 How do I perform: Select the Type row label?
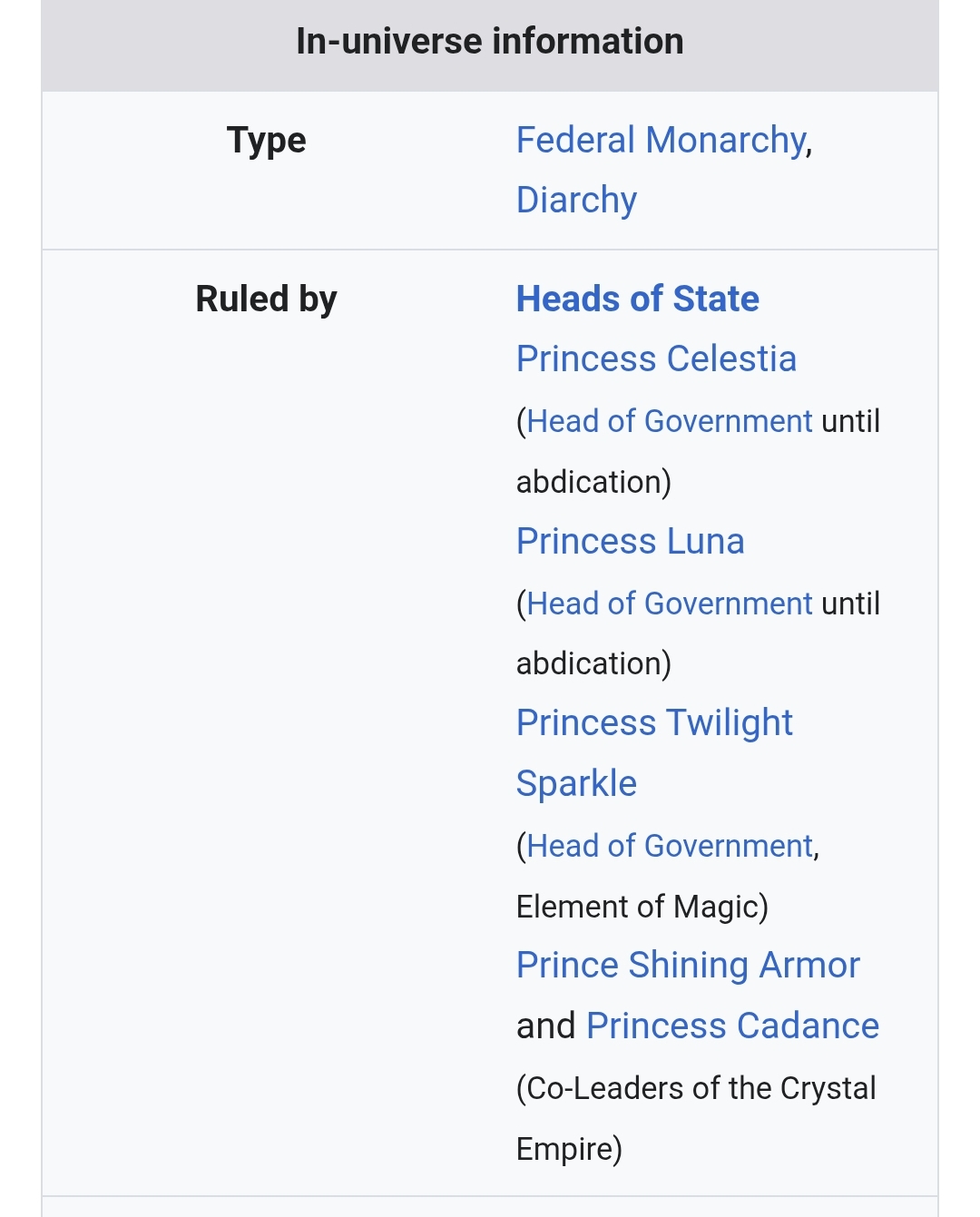(267, 141)
